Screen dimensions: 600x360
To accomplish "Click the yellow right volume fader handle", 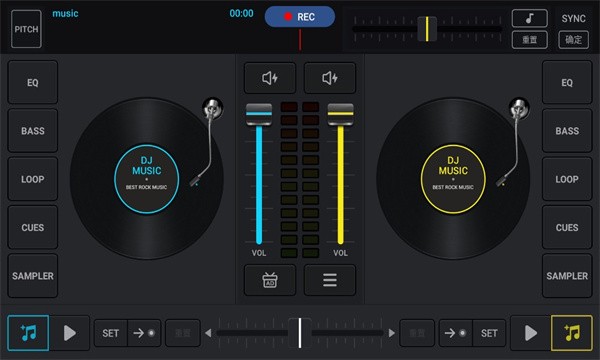I will click(341, 114).
